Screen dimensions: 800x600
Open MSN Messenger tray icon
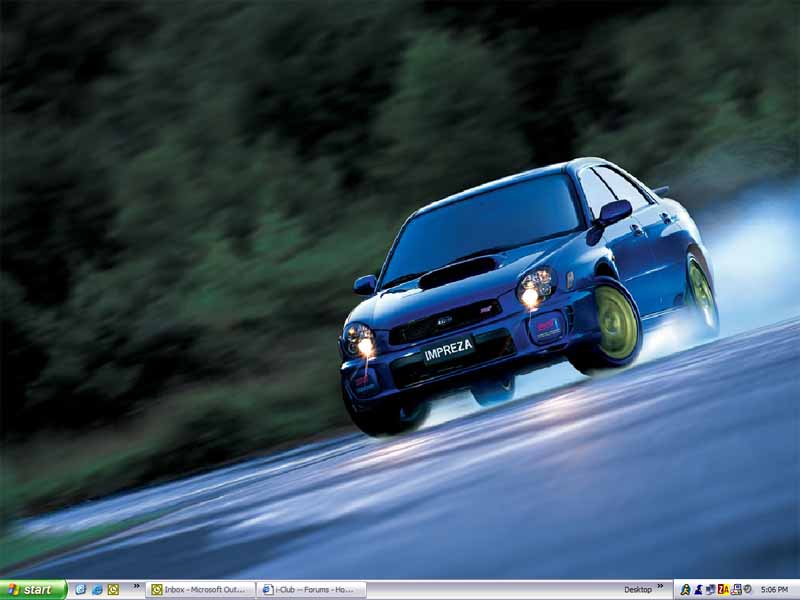(698, 590)
